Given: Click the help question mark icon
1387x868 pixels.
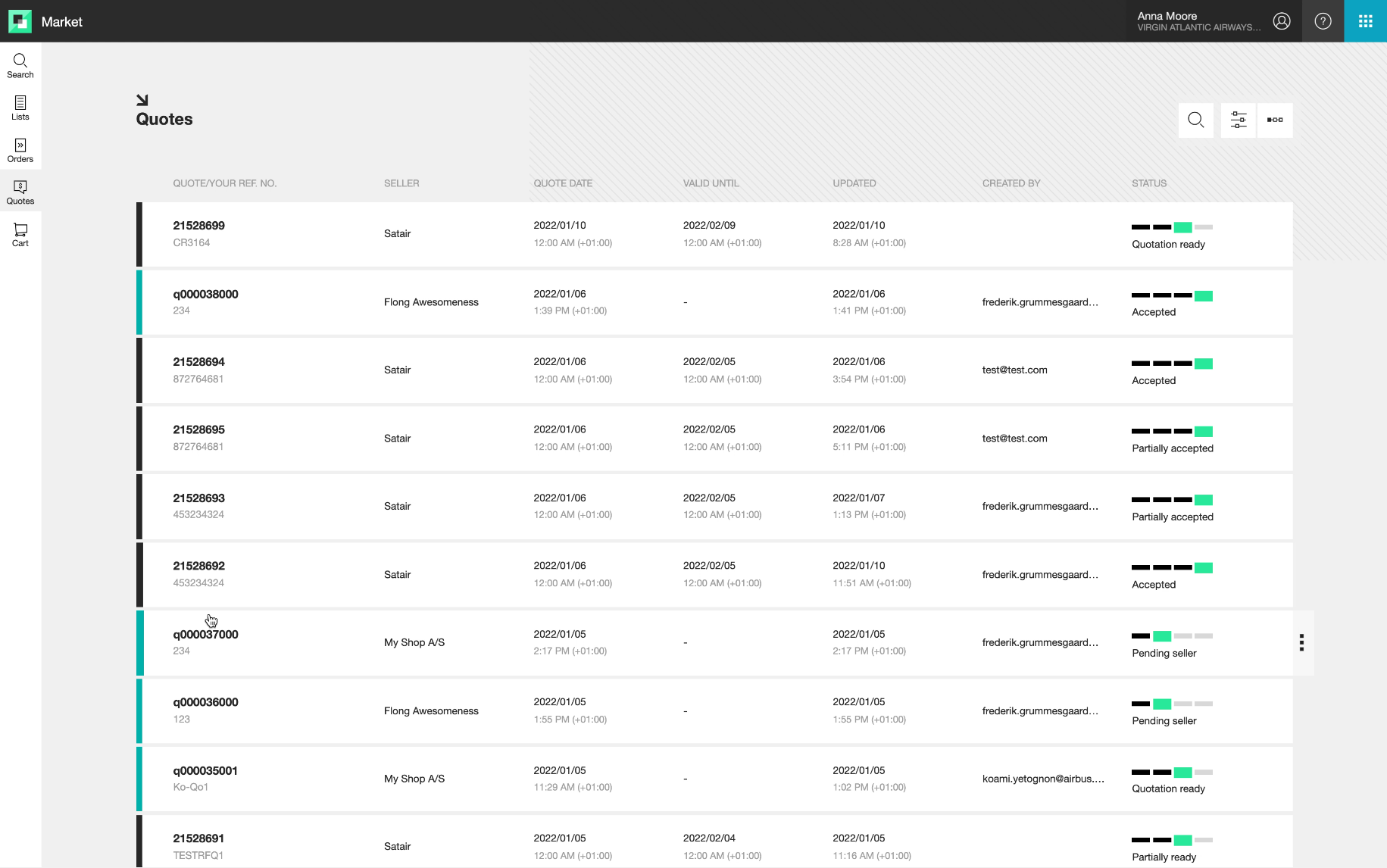Looking at the screenshot, I should [1323, 21].
